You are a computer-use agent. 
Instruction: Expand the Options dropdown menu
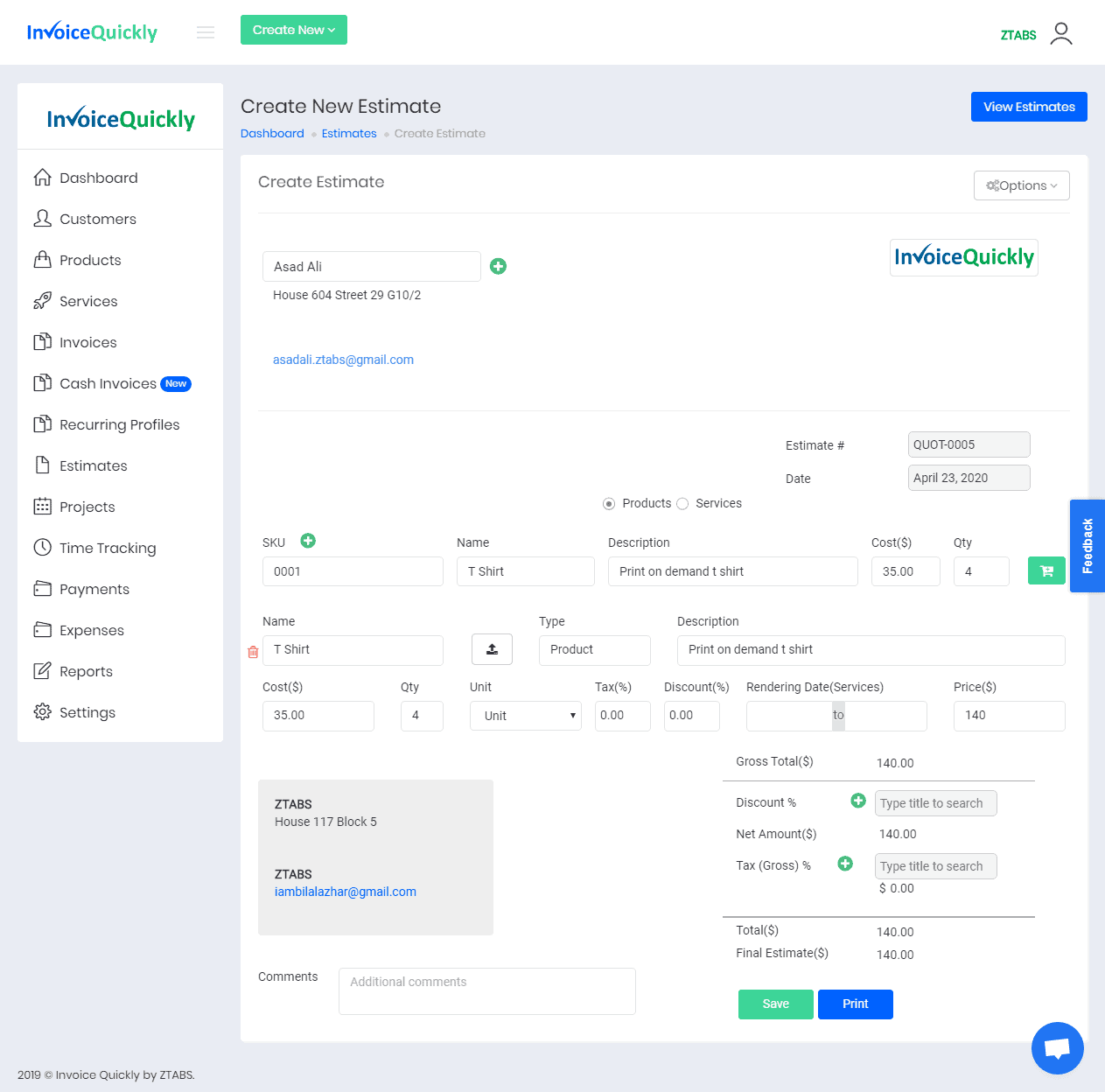1021,185
